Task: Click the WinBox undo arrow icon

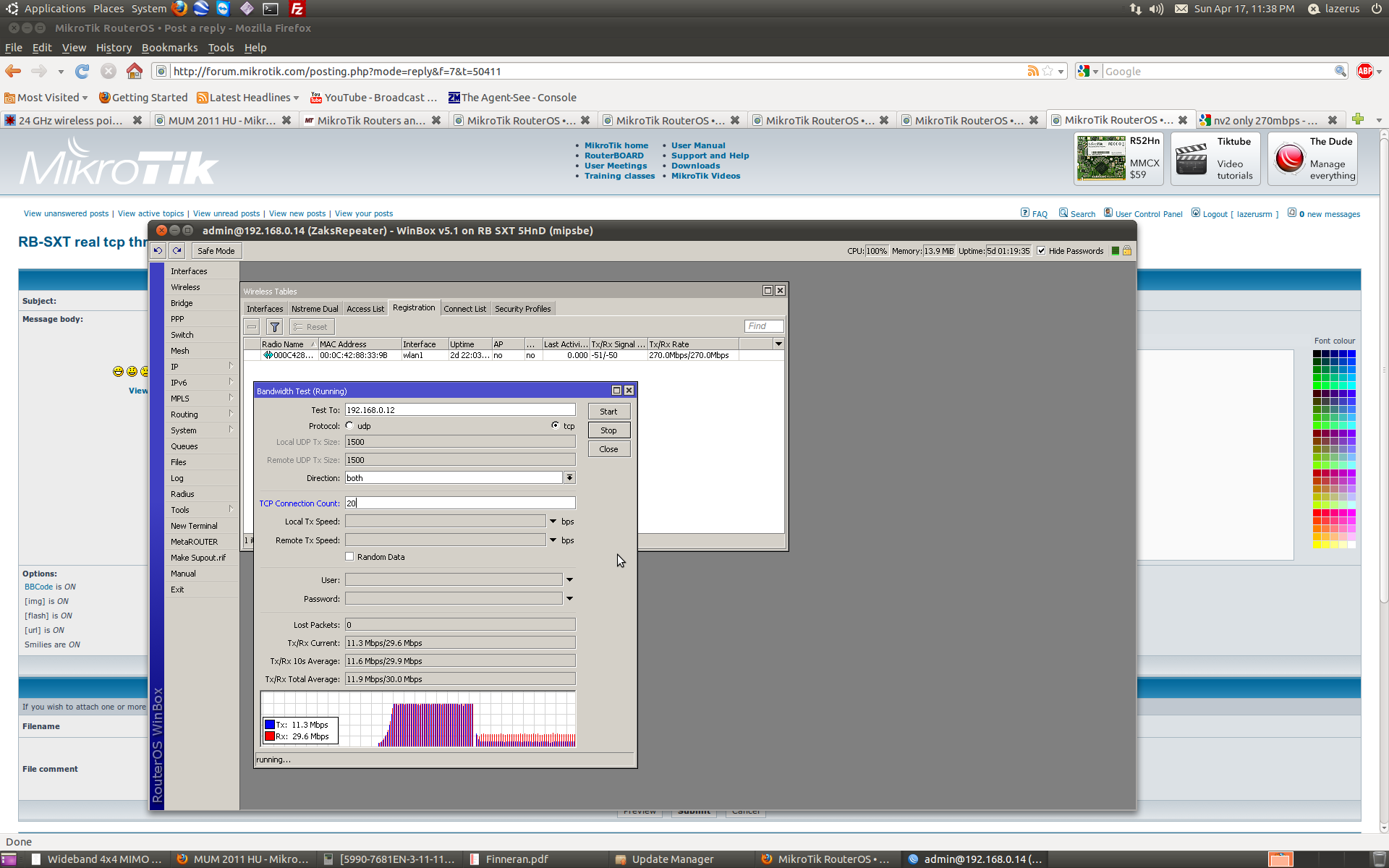Action: pyautogui.click(x=158, y=251)
